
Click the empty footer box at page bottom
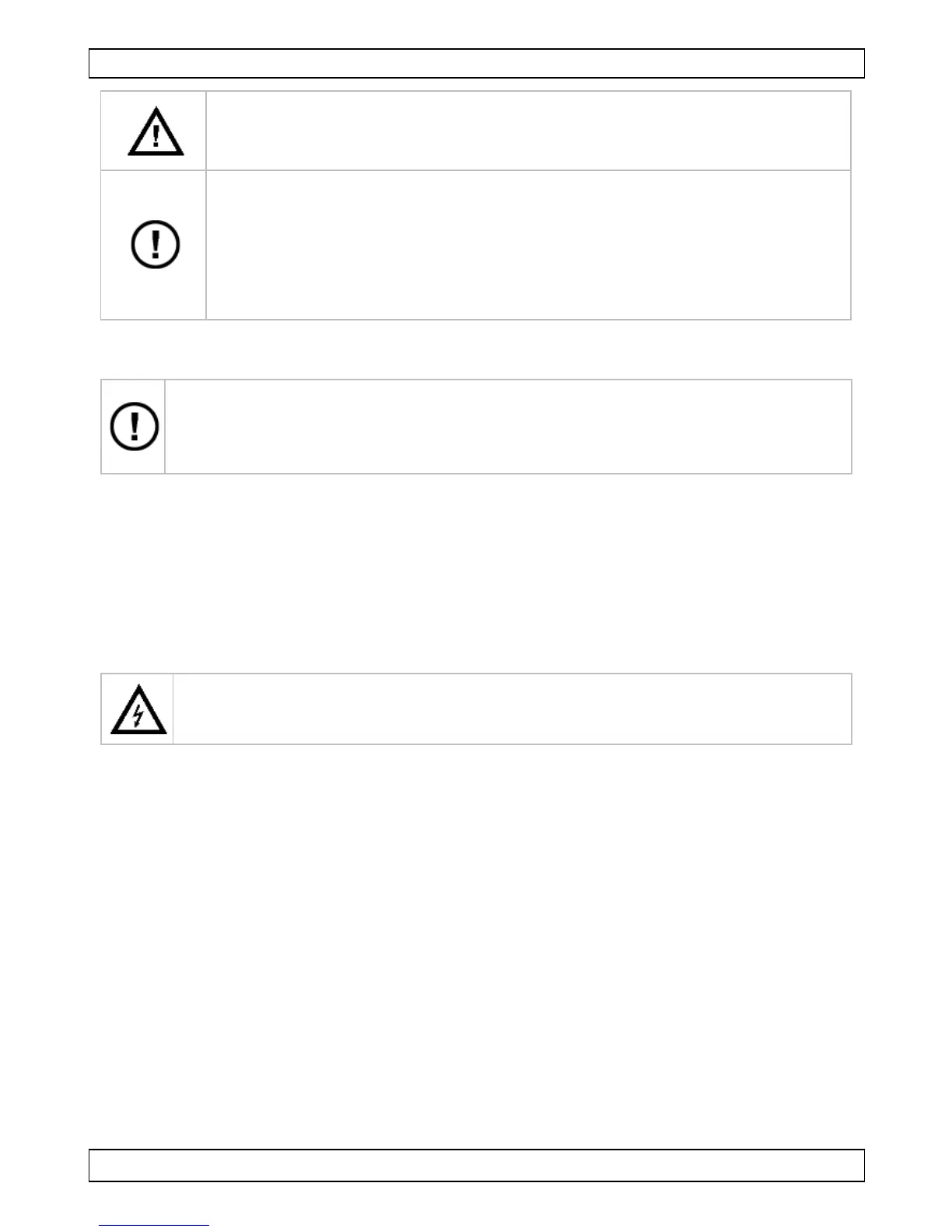click(476, 1165)
